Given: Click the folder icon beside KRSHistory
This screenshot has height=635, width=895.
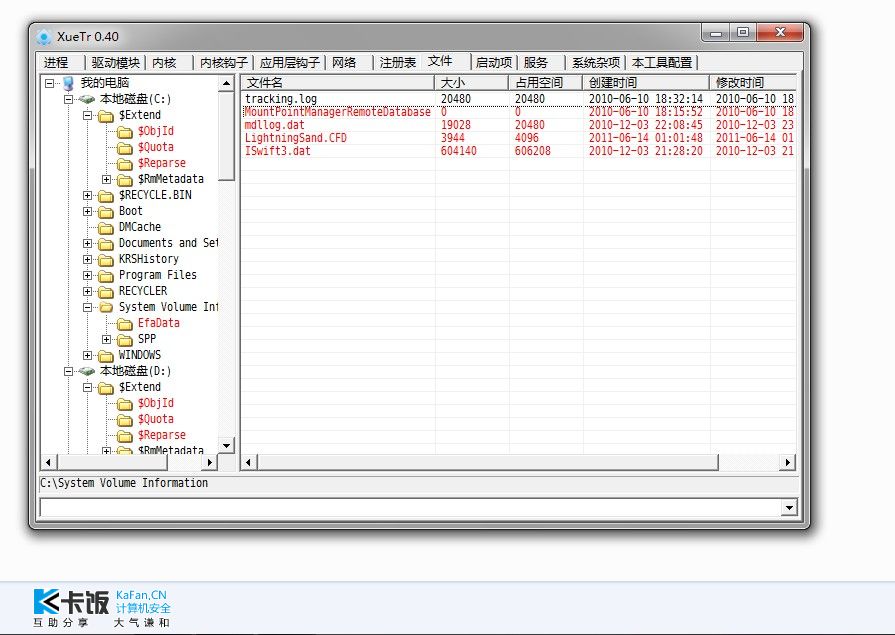Looking at the screenshot, I should coord(106,260).
